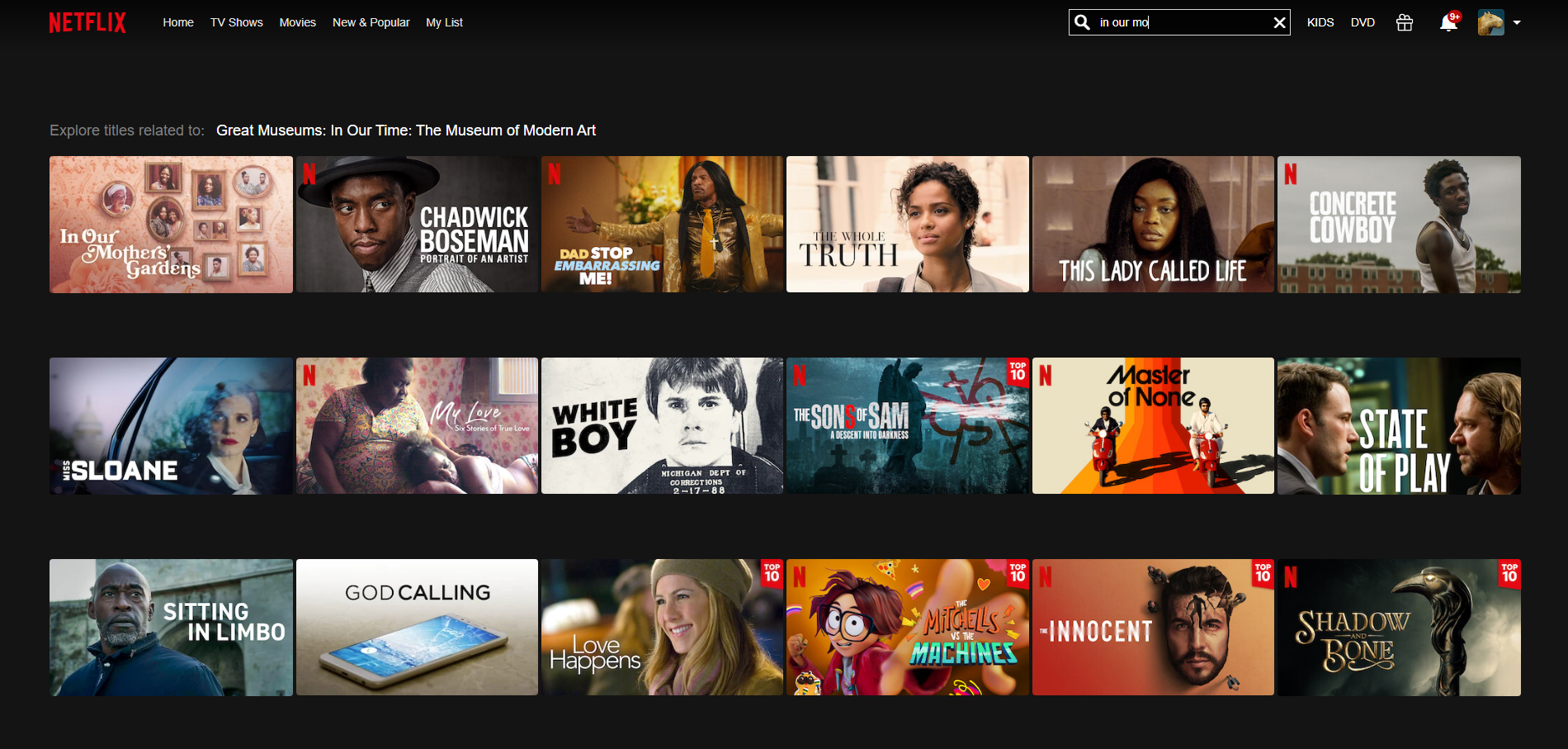Go to the Home menu item

point(177,22)
